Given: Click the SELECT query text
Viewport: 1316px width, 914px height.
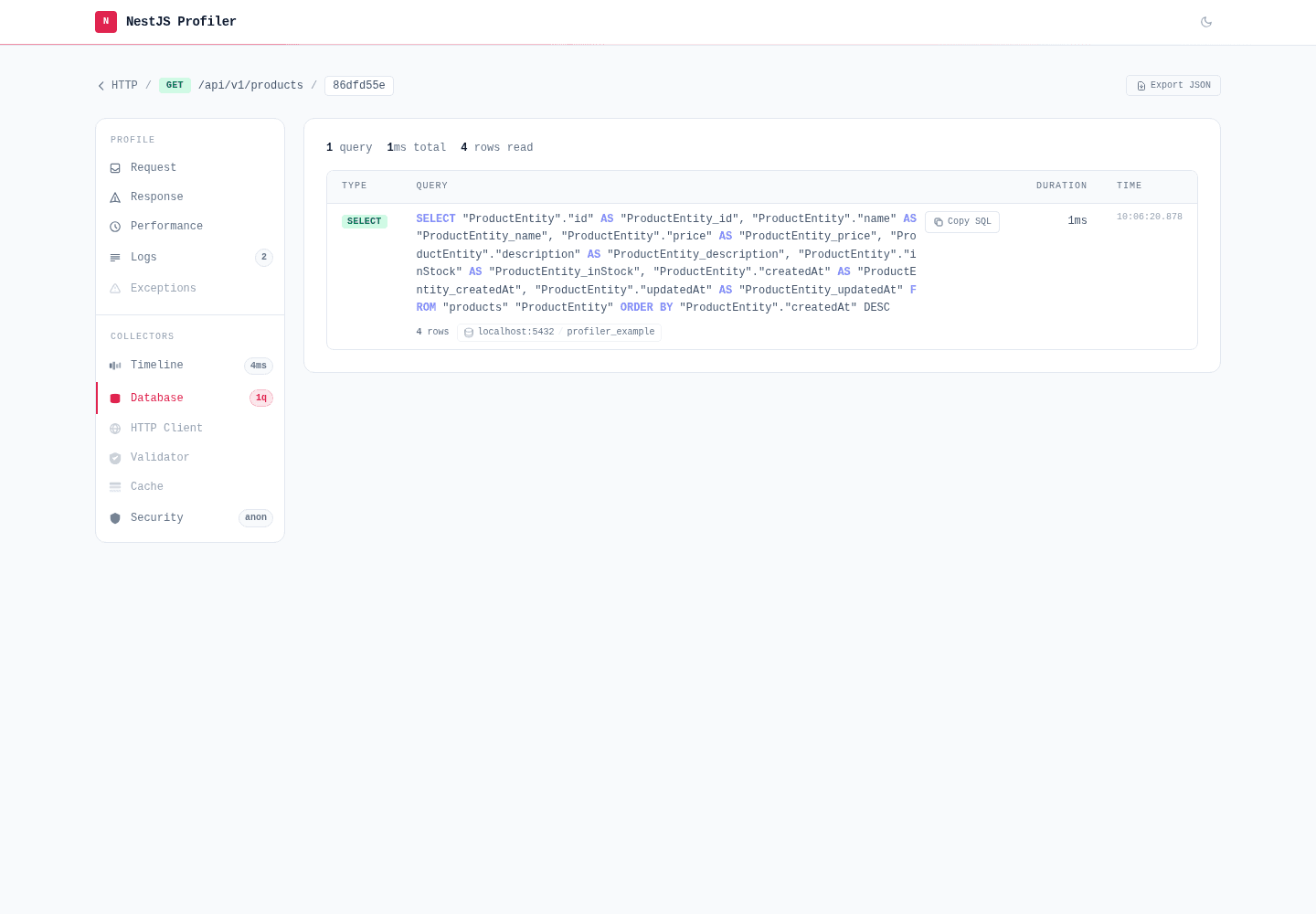Looking at the screenshot, I should [666, 263].
